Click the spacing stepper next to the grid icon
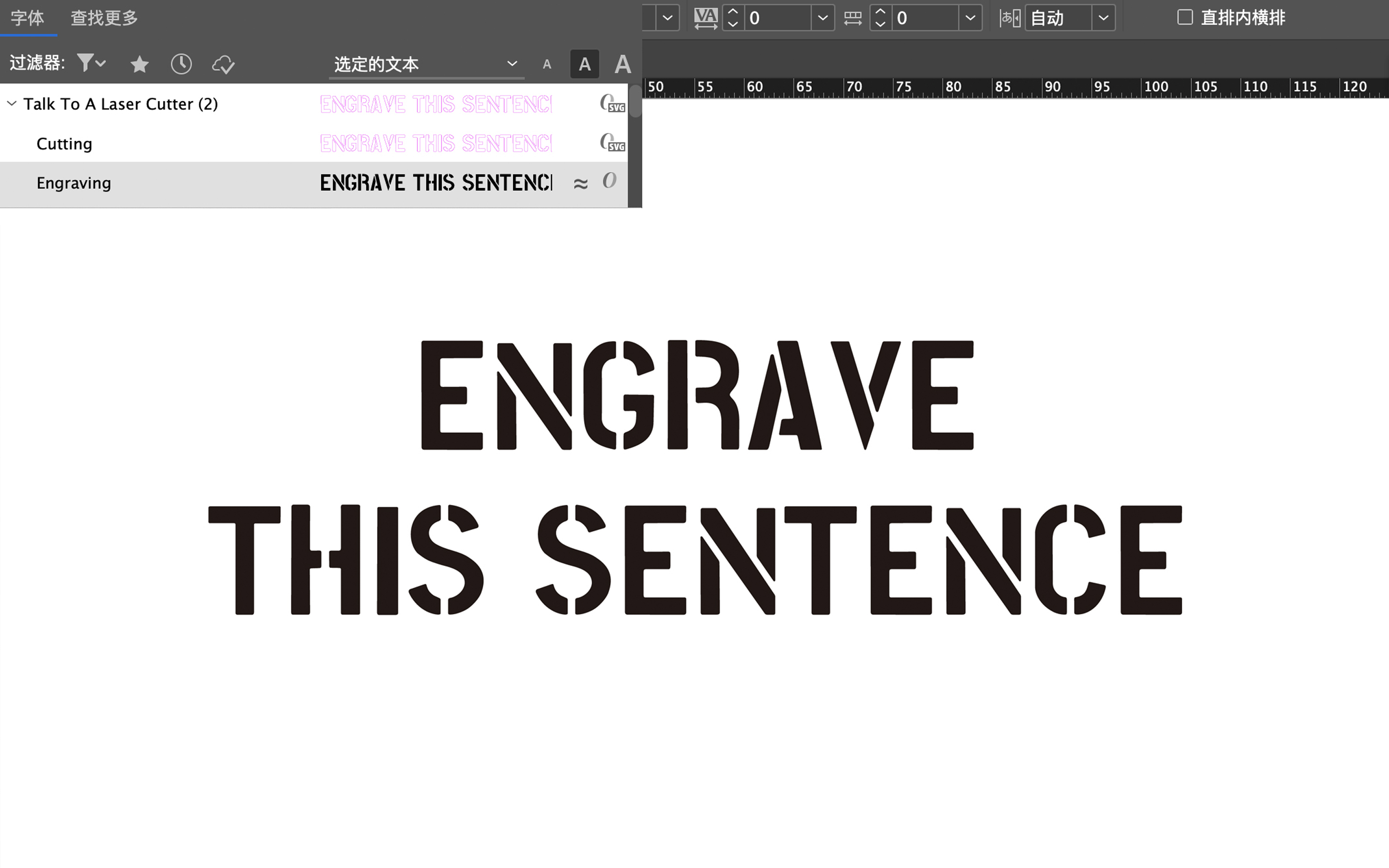 pos(881,18)
